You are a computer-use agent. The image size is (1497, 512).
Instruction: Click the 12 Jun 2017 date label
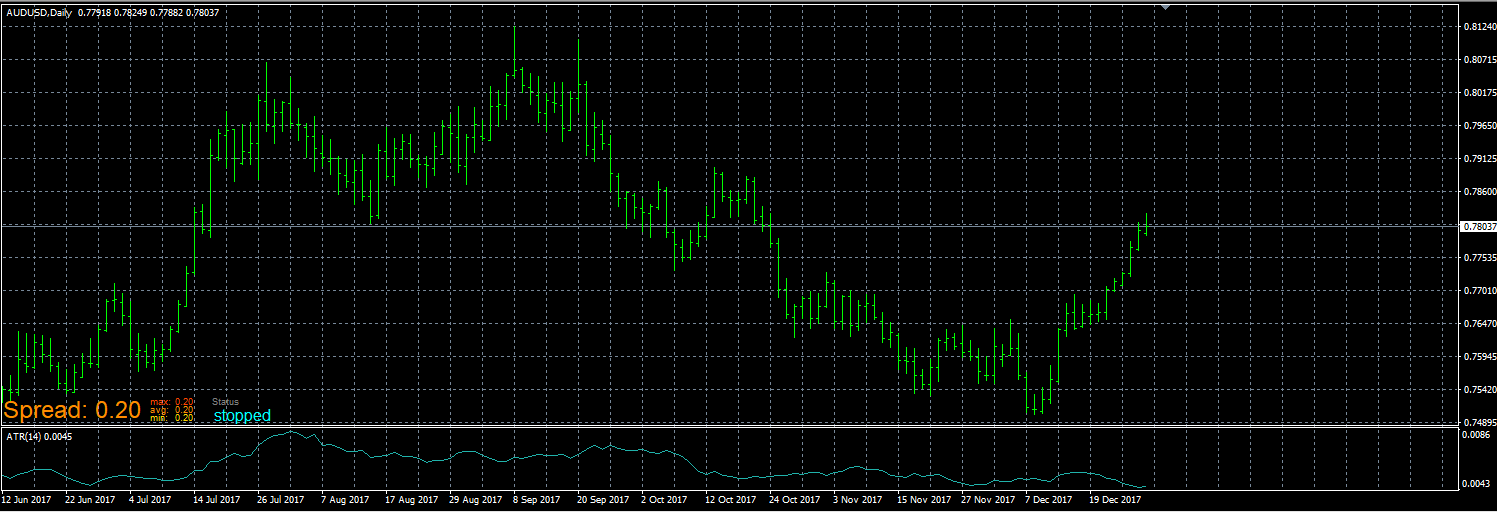27,498
